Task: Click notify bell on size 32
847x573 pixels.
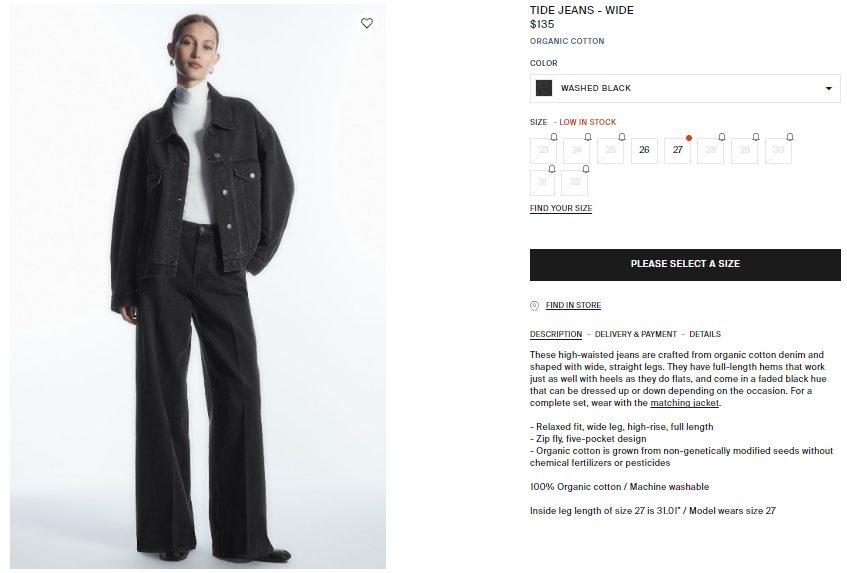Action: 586,169
